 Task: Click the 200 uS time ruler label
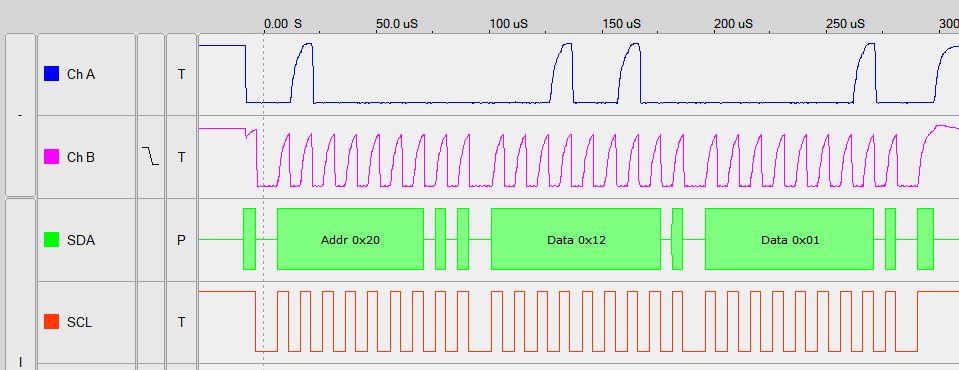pos(733,24)
